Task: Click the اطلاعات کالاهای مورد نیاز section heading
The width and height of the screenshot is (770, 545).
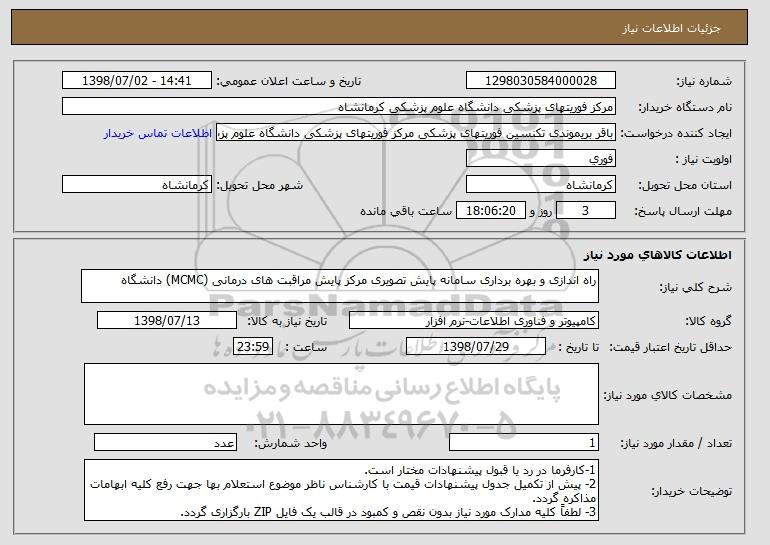Action: tap(658, 255)
